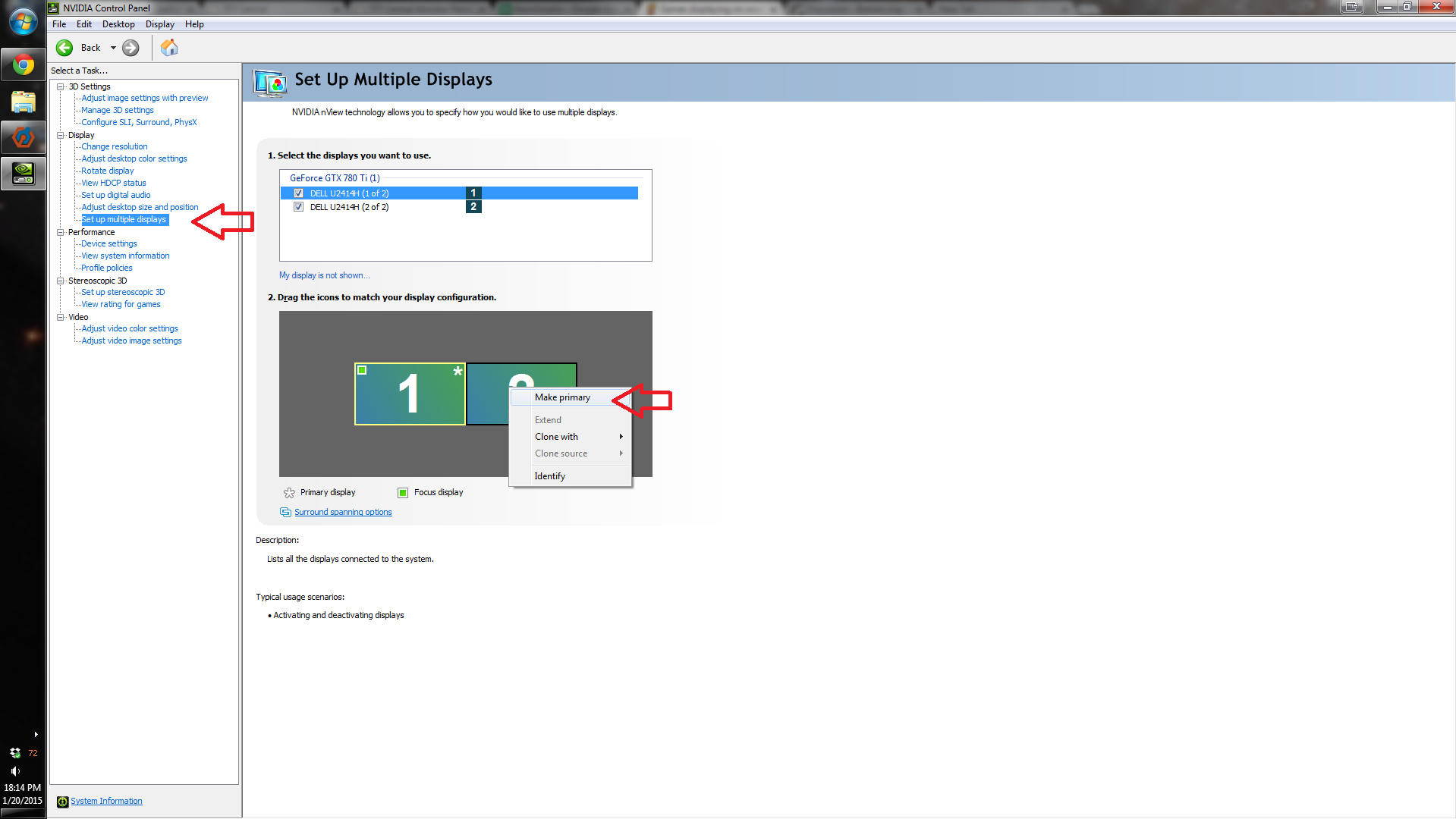Select Rotate display task

(x=108, y=171)
